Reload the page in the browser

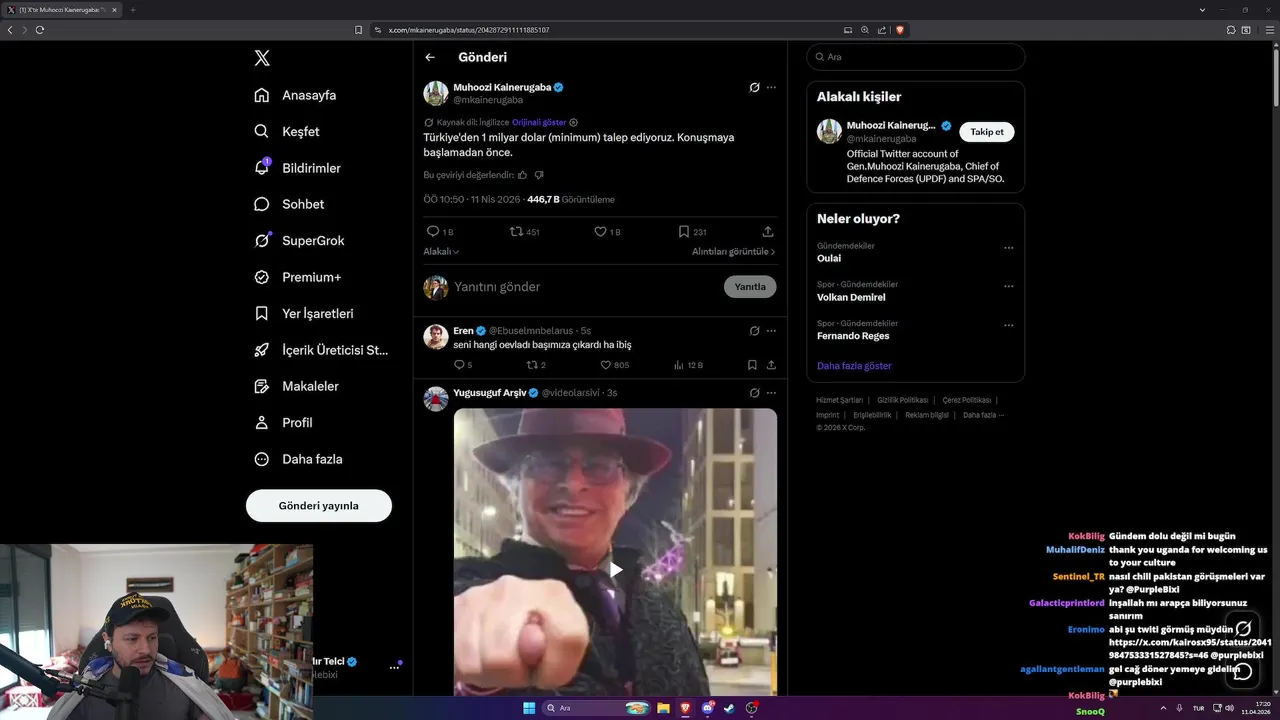[x=40, y=30]
